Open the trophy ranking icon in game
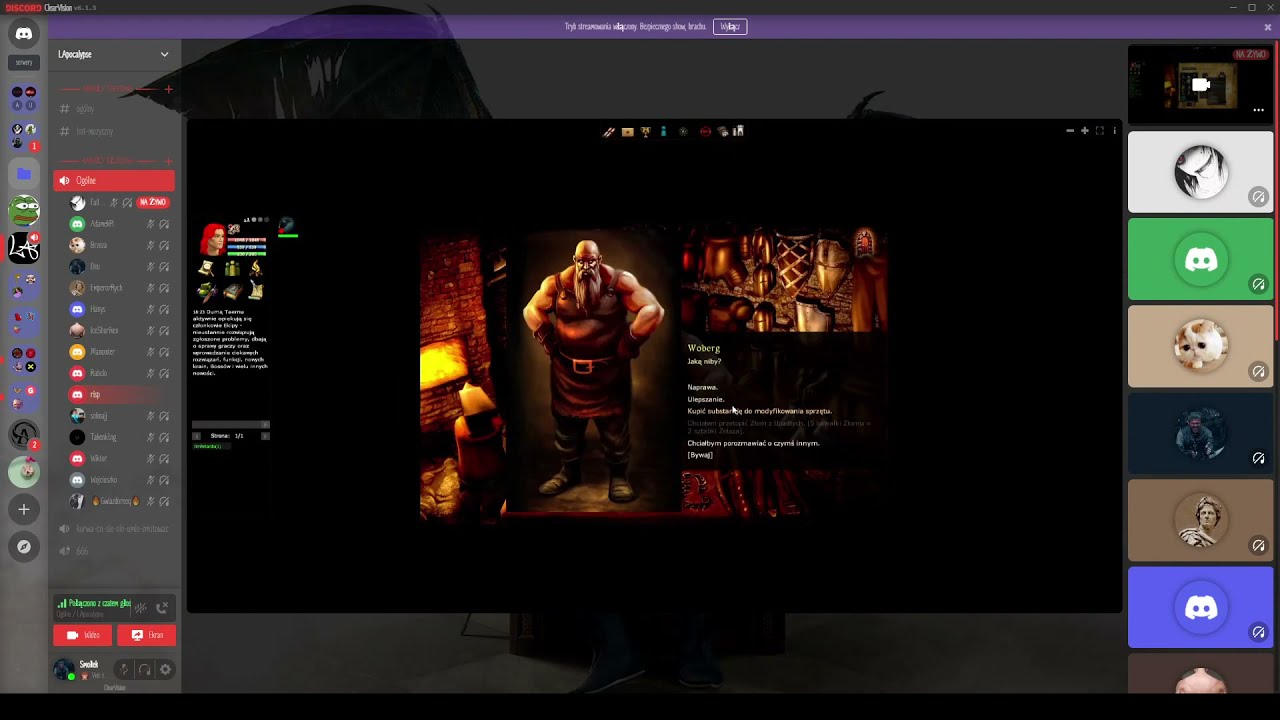Screen dimensions: 1280x720 (646, 131)
